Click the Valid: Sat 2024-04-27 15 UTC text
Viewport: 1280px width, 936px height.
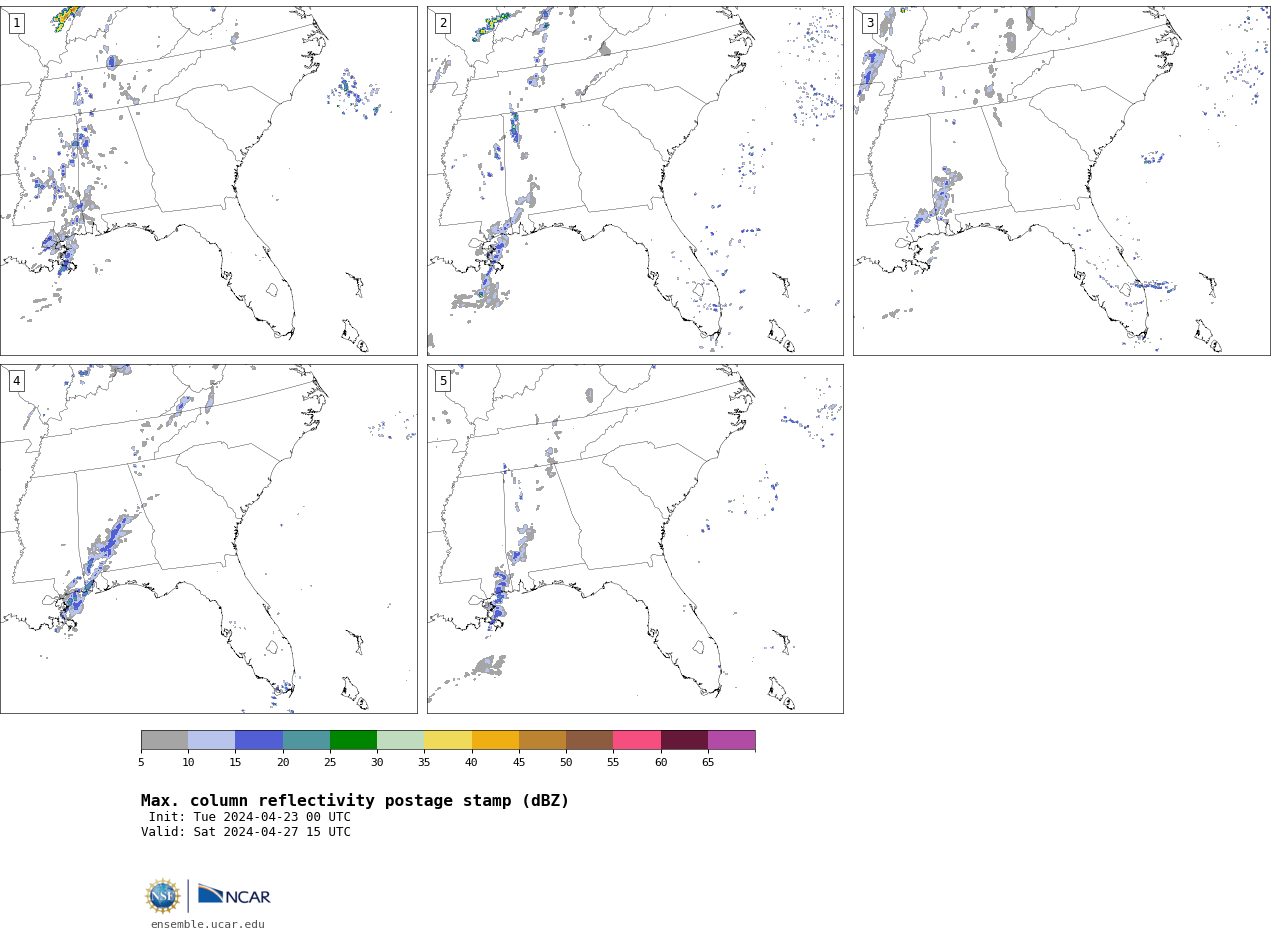246,832
